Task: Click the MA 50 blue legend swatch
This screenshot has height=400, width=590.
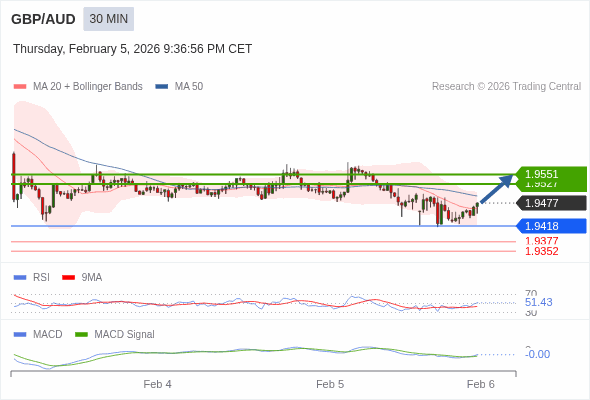Action: 162,87
